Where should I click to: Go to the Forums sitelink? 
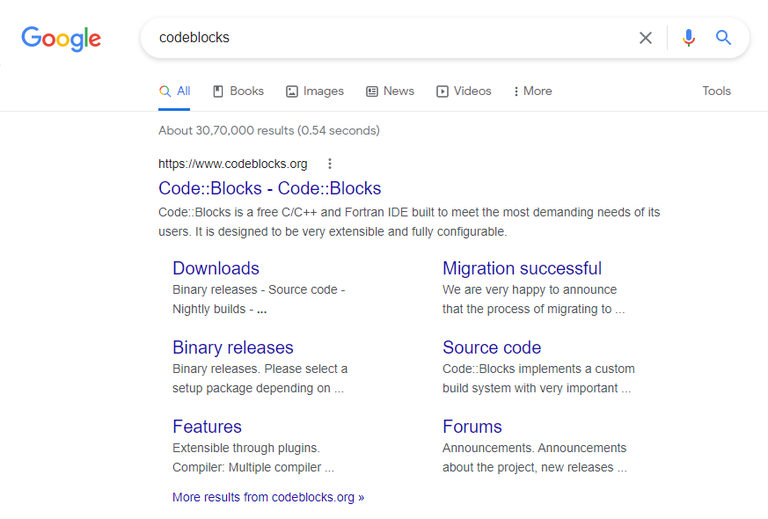point(472,426)
